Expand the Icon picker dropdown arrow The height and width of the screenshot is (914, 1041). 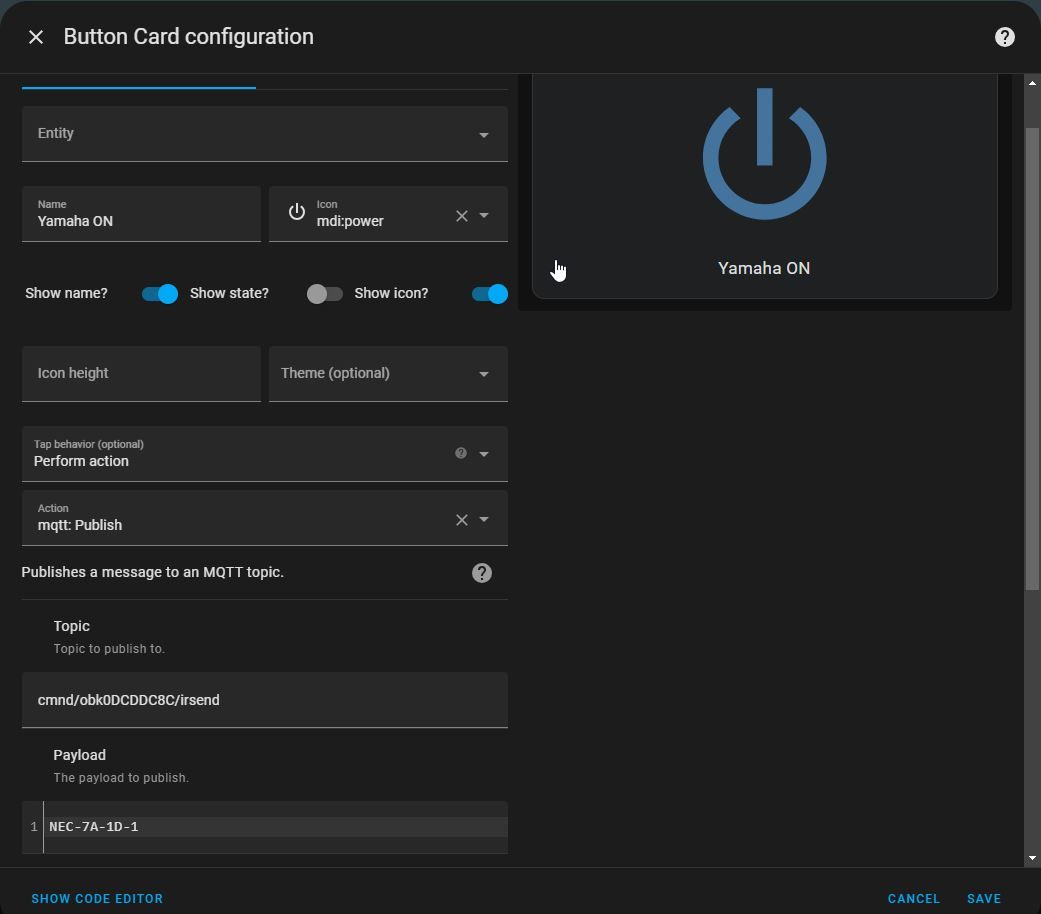click(484, 216)
